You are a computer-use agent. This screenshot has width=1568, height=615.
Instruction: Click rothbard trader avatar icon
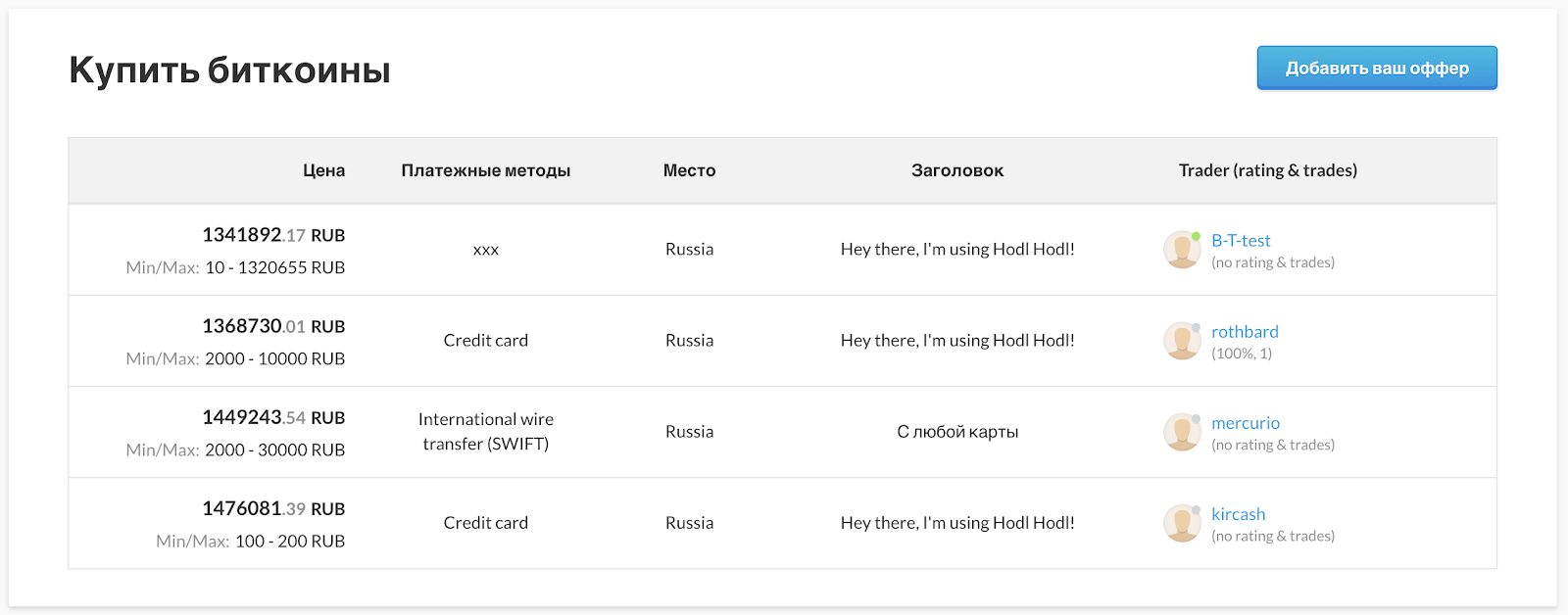(1182, 341)
